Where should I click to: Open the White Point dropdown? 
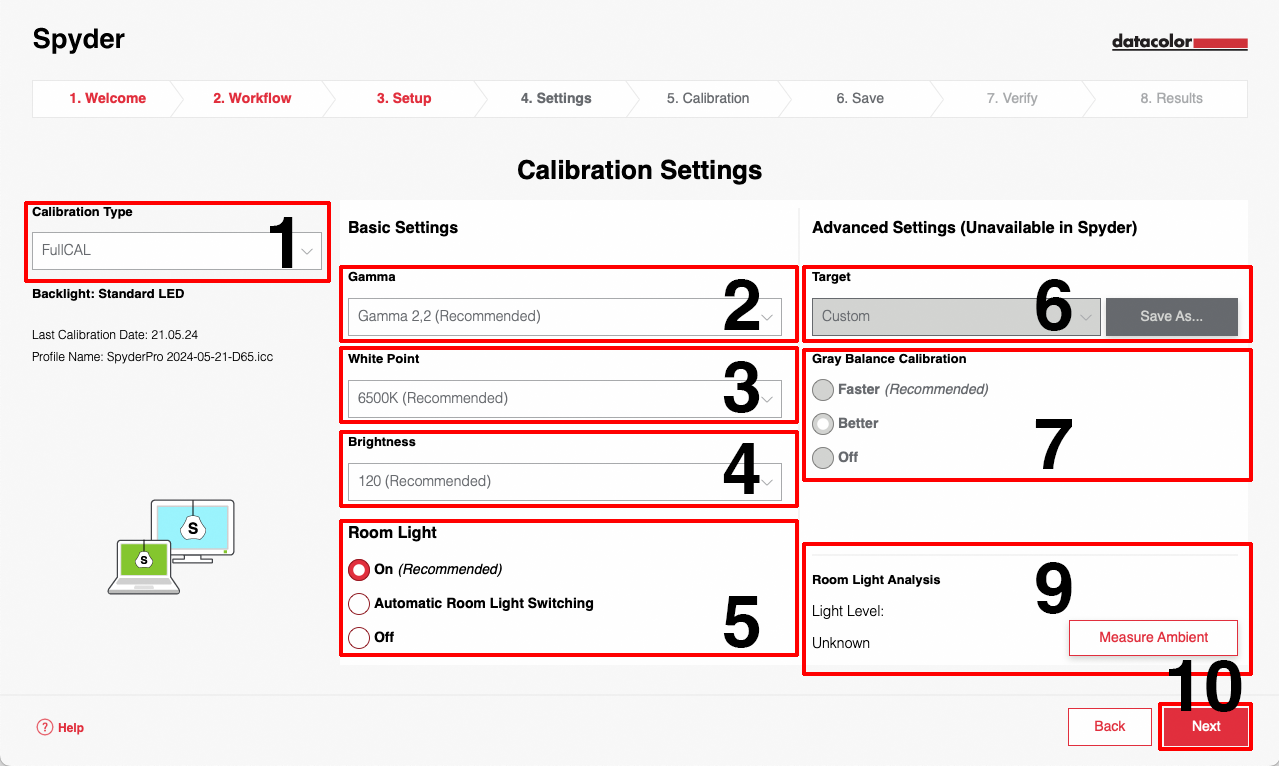(x=565, y=399)
